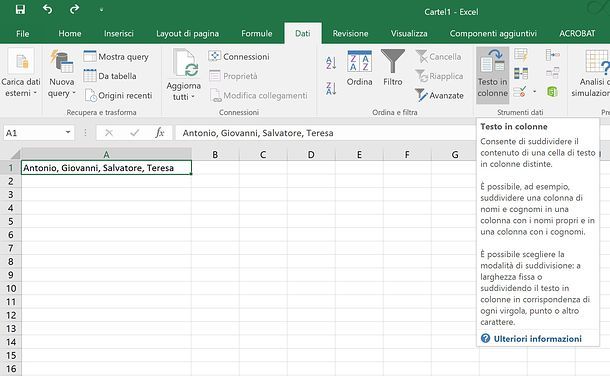The image size is (610, 376).
Task: Open the File tab
Action: [23, 33]
